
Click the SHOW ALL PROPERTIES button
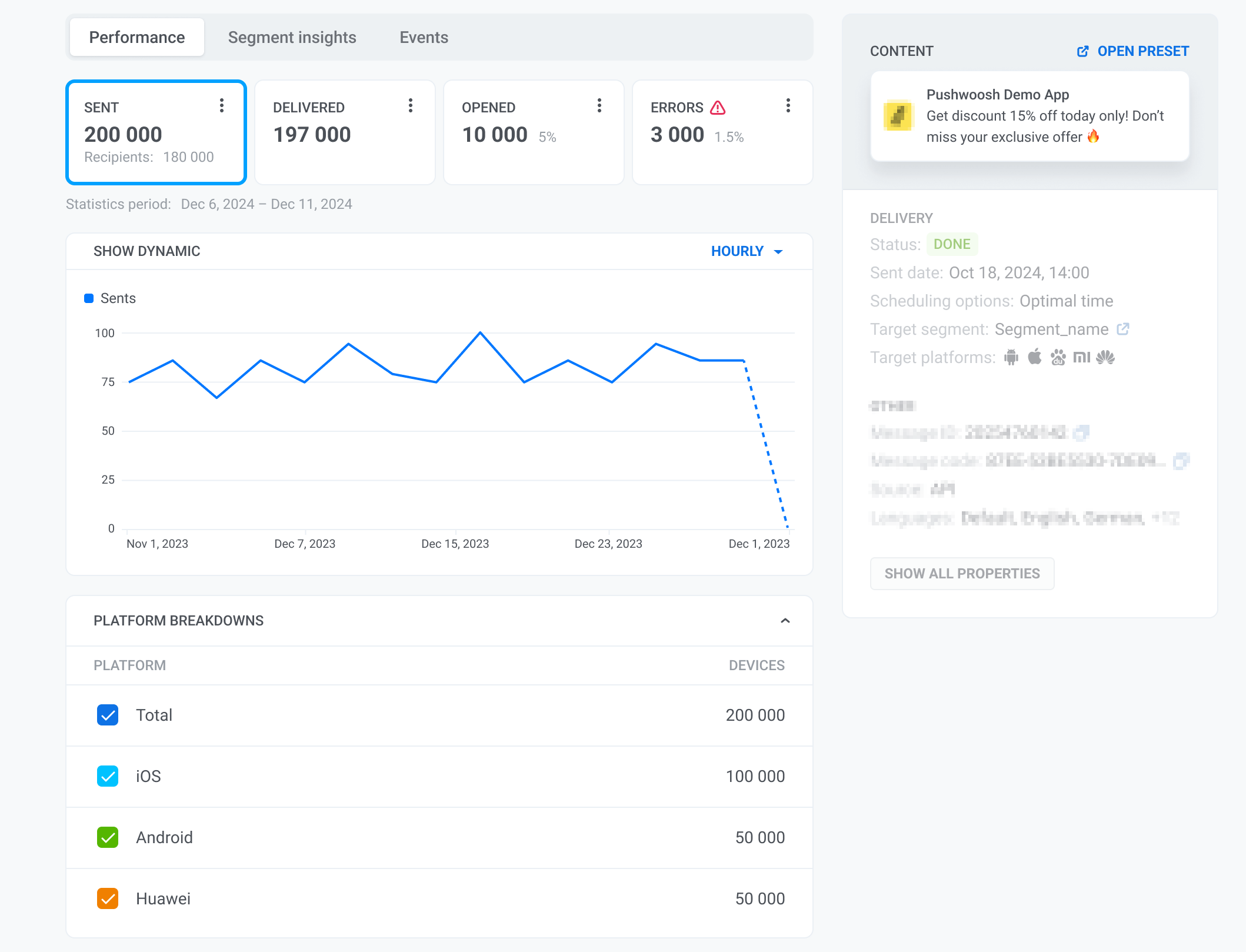coord(962,573)
